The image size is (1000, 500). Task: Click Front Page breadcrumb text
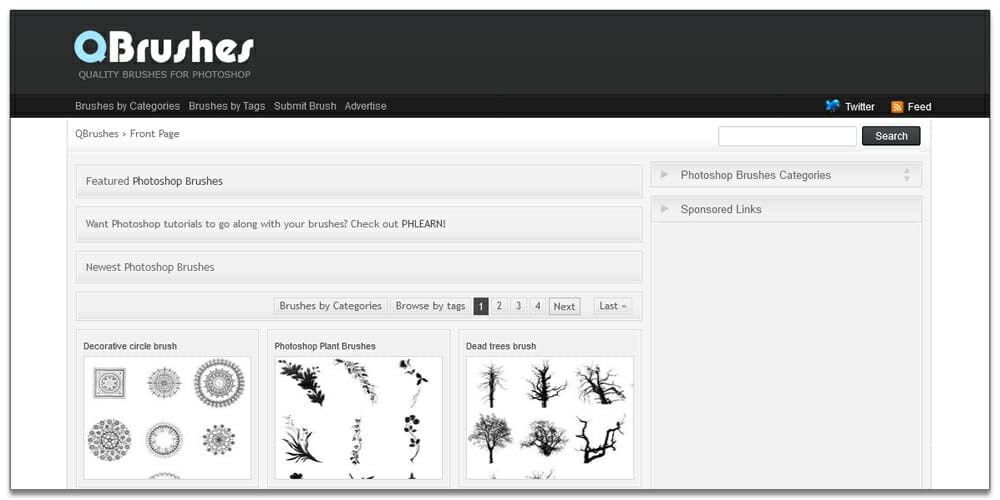155,134
